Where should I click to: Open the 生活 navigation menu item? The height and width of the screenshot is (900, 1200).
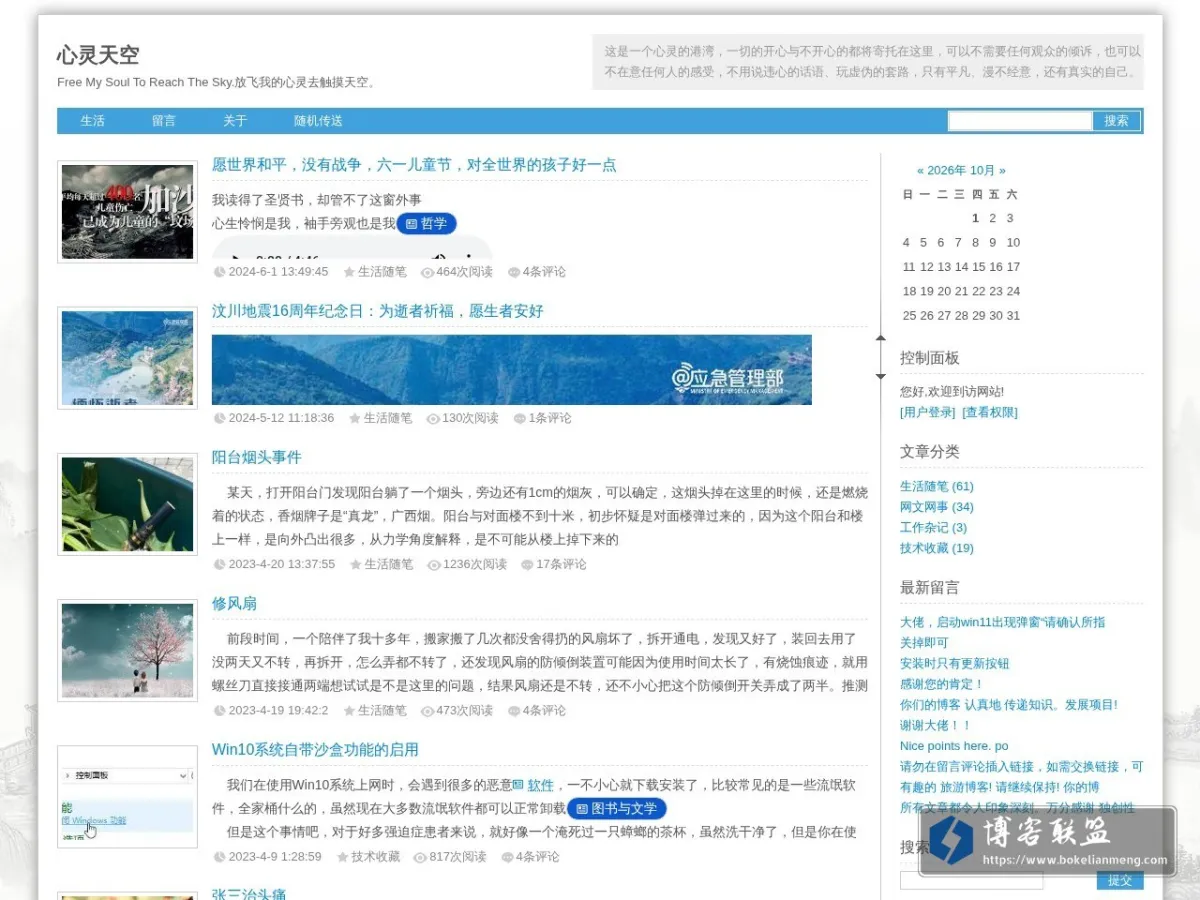(x=93, y=120)
